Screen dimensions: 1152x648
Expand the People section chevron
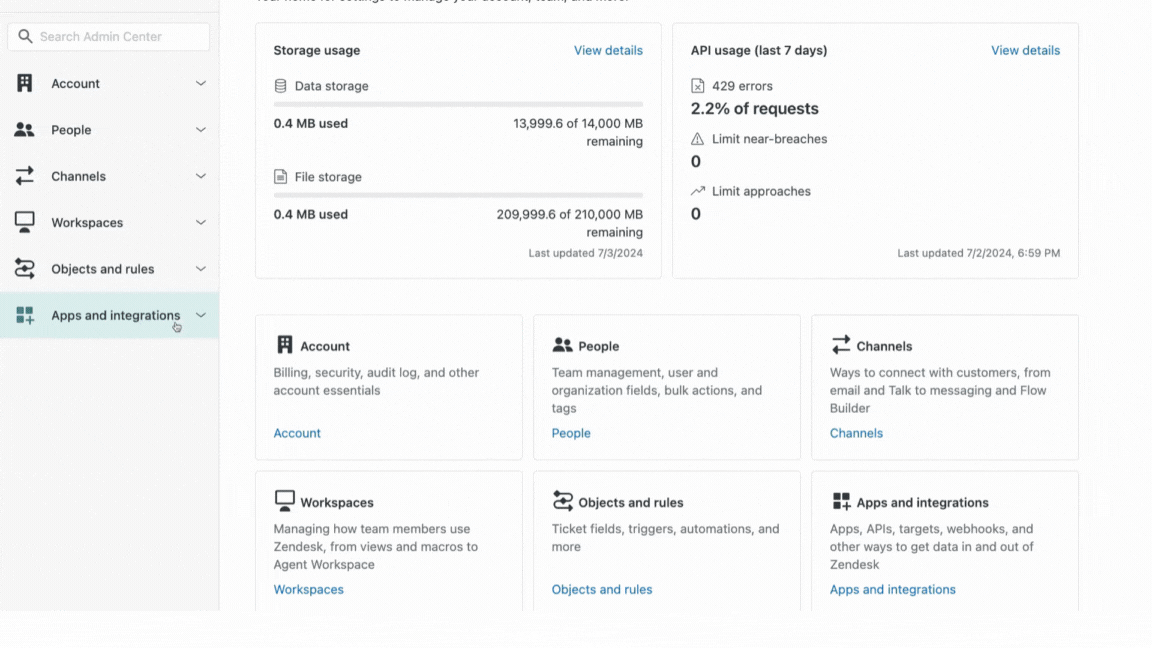tap(201, 130)
